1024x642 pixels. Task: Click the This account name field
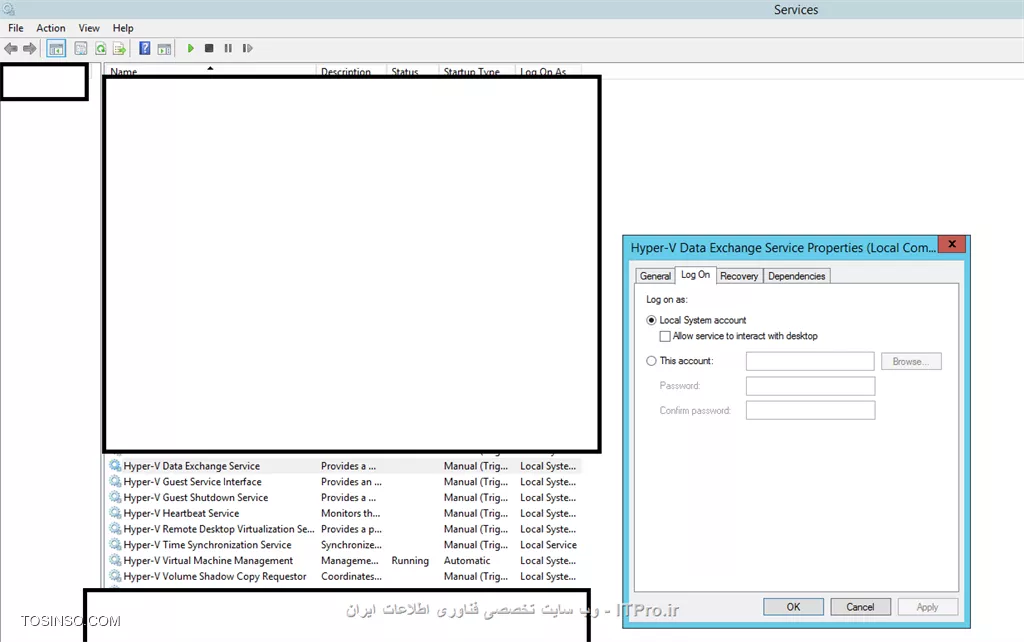(810, 361)
